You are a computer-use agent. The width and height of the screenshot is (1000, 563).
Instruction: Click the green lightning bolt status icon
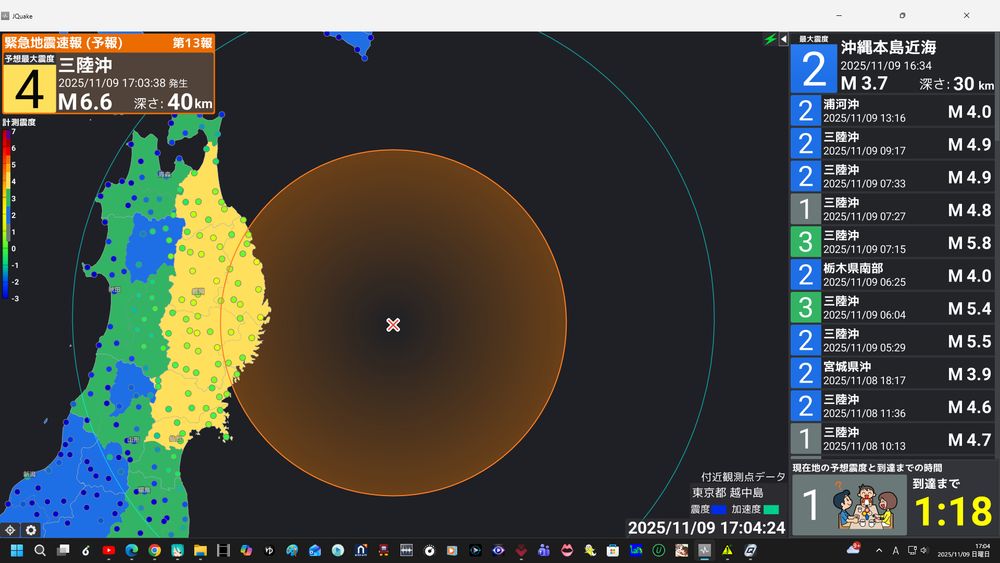point(770,40)
